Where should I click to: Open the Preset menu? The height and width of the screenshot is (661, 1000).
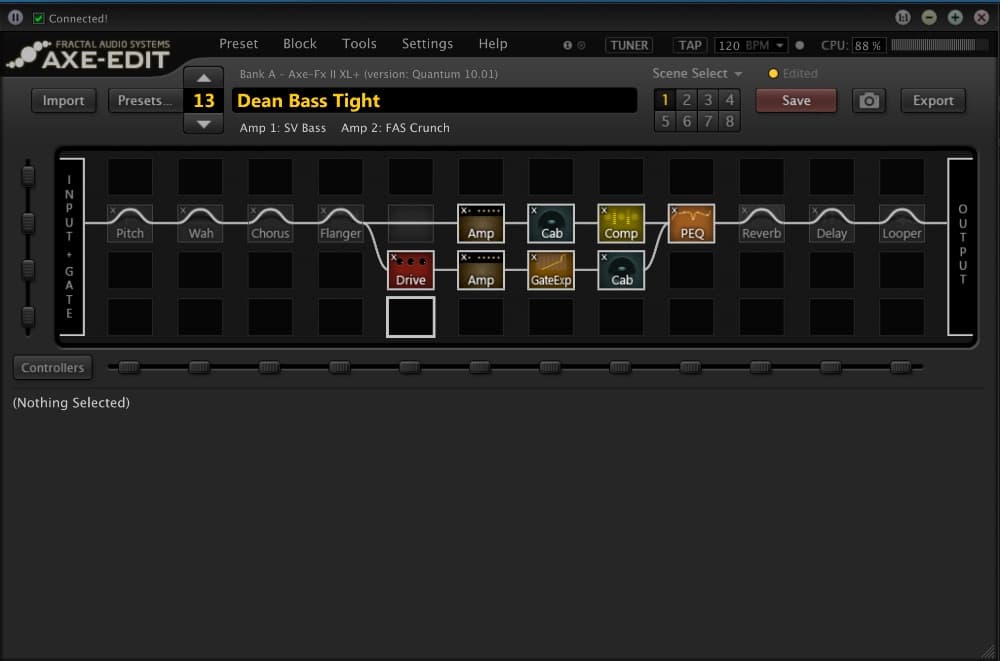pyautogui.click(x=239, y=44)
